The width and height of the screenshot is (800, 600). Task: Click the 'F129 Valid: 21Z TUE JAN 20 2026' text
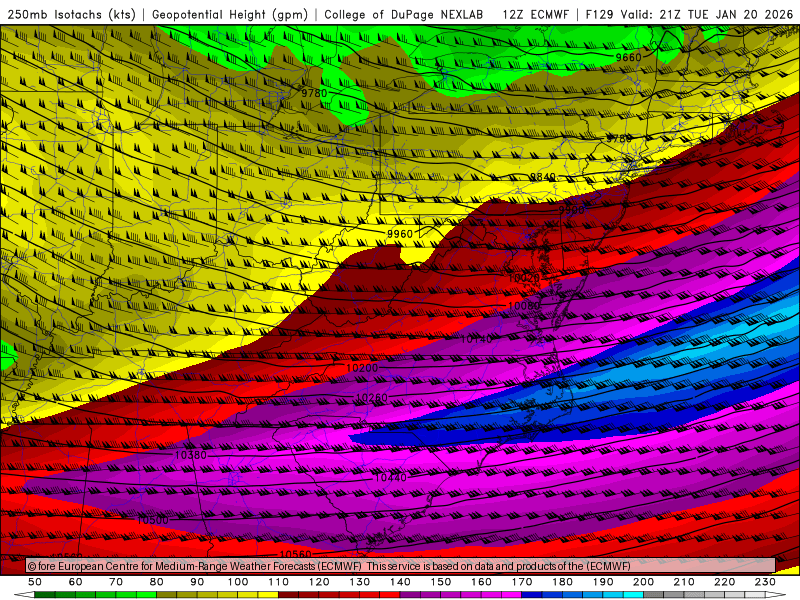coord(689,15)
